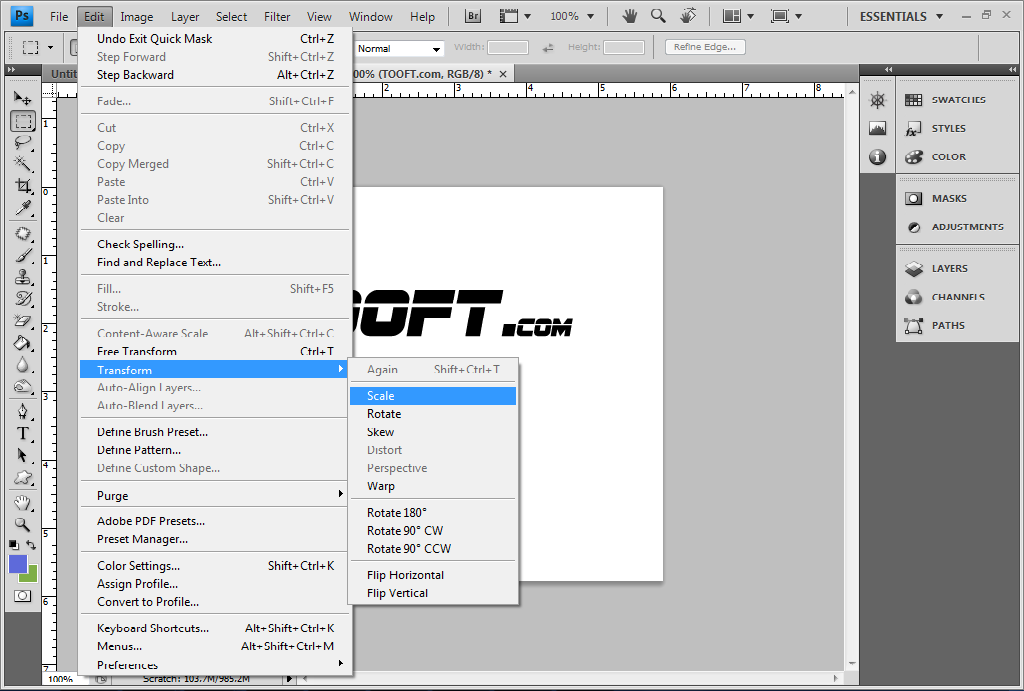The height and width of the screenshot is (691, 1024).
Task: Select the Zoom tool in toolbox
Action: click(x=23, y=524)
